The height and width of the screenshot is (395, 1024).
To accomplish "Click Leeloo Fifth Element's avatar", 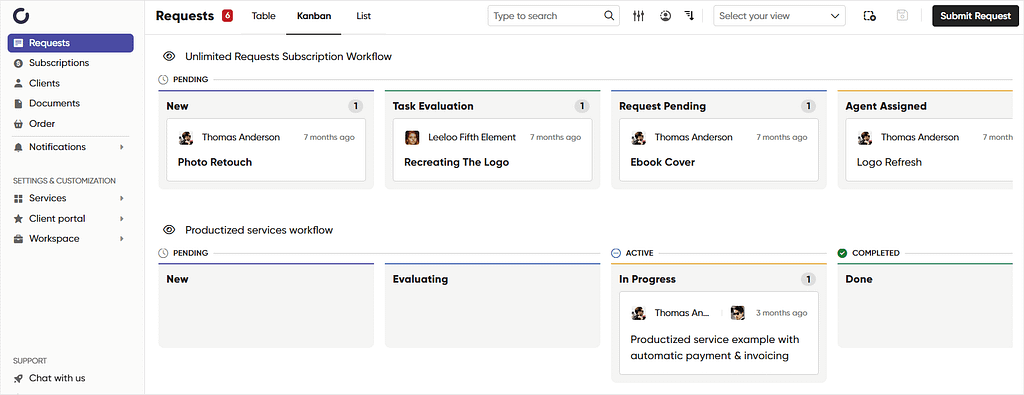I will (x=413, y=138).
